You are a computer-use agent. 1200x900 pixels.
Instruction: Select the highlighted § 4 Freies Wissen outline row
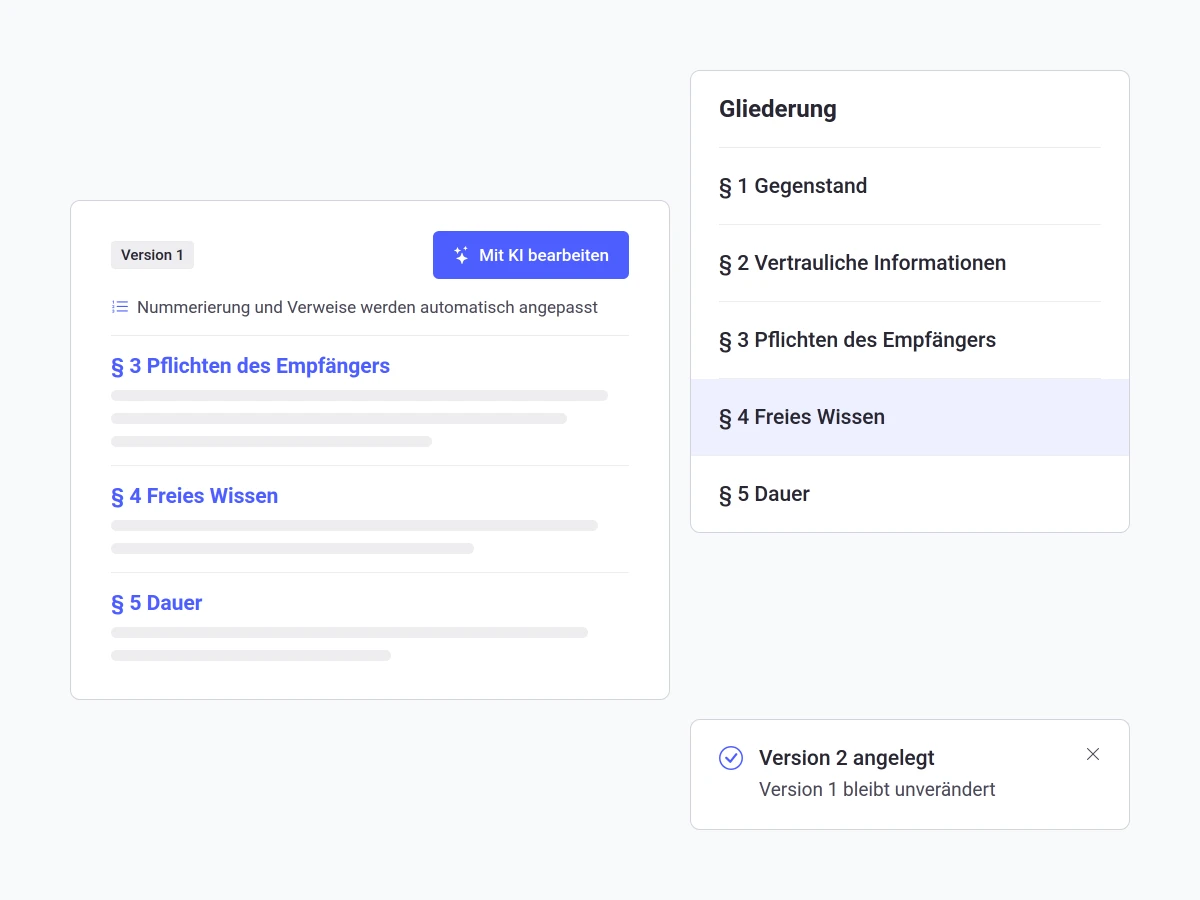pyautogui.click(x=910, y=417)
